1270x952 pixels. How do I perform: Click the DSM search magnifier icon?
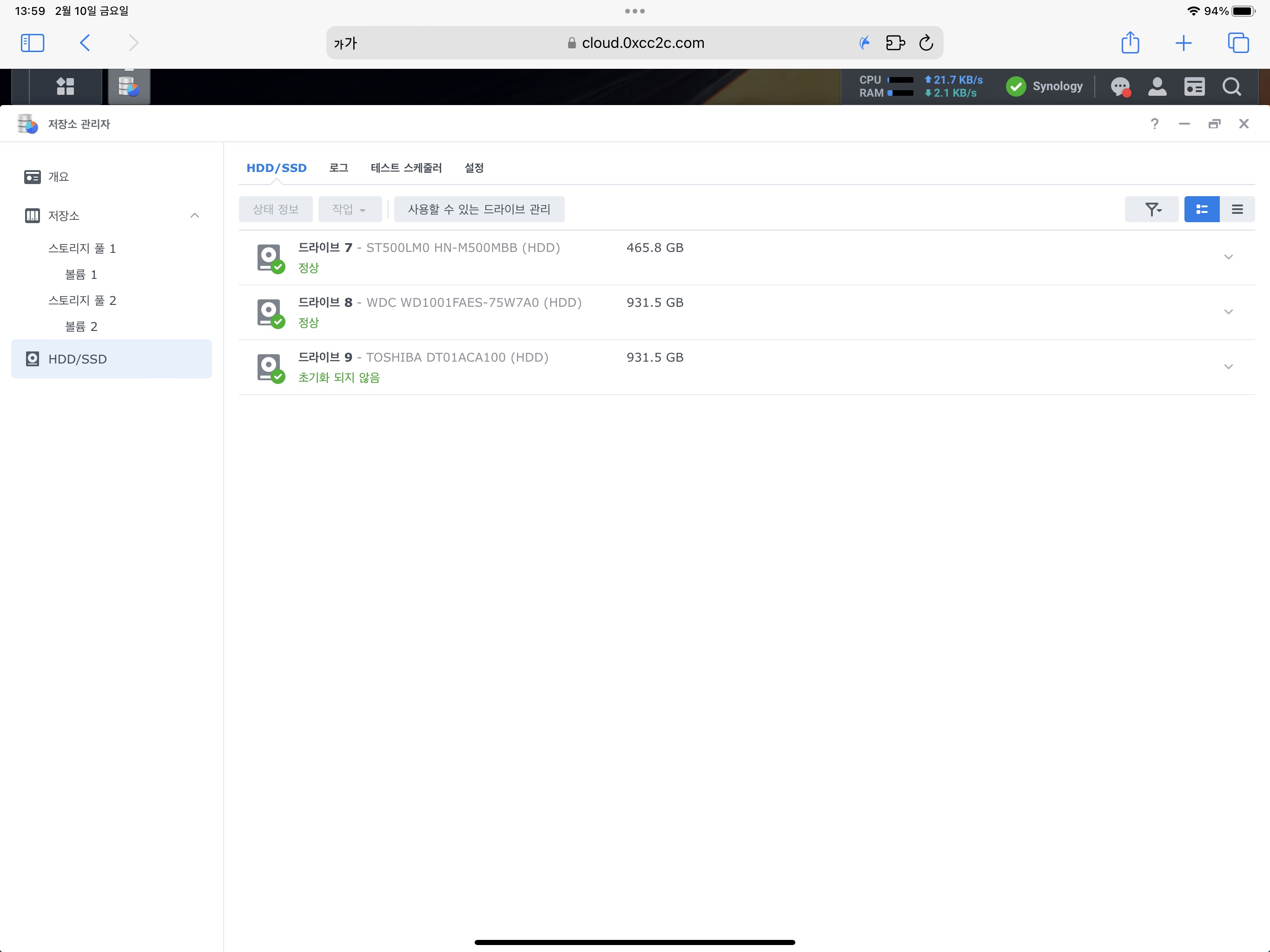pos(1231,87)
